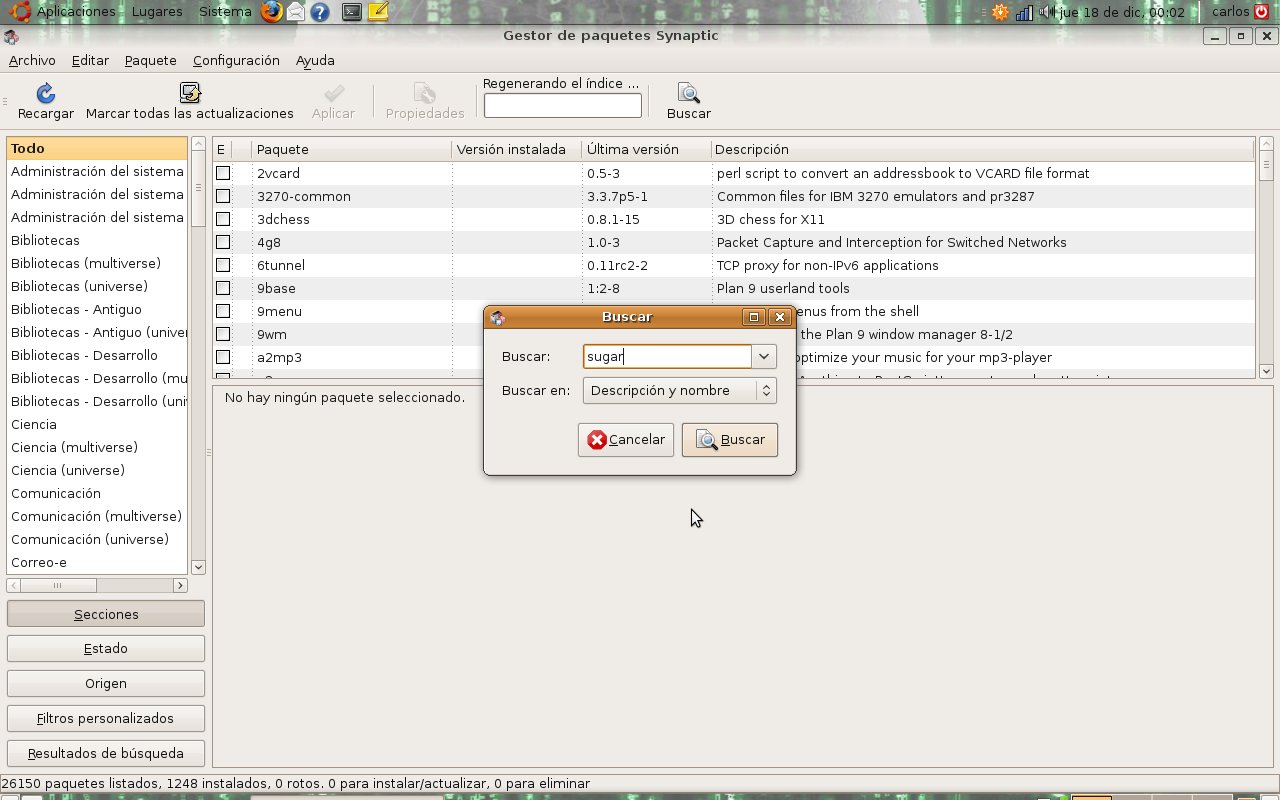Open the Buscar en dropdown
The width and height of the screenshot is (1280, 800).
(x=679, y=390)
